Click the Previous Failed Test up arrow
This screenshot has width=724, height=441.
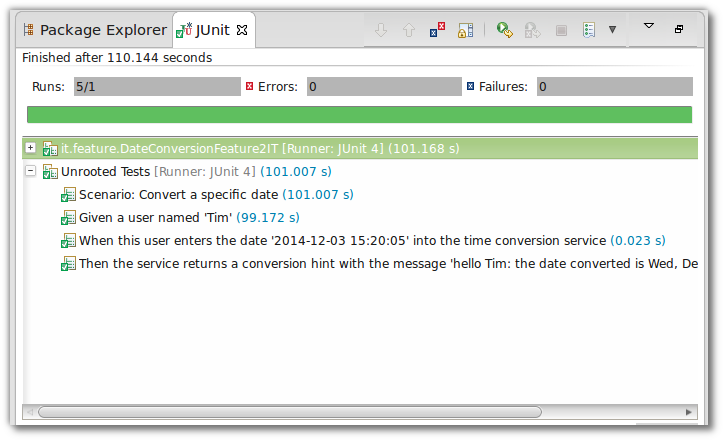[408, 30]
